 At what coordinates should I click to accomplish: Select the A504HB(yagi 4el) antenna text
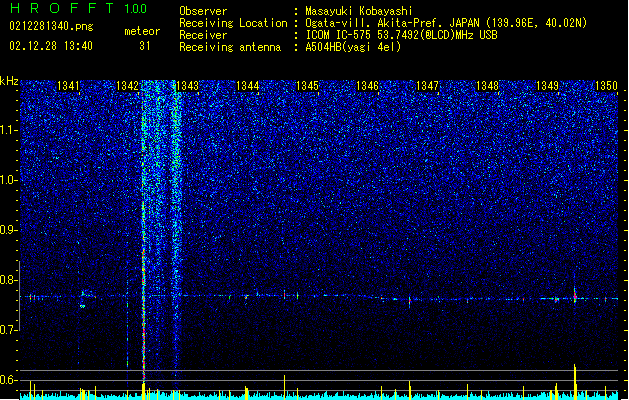click(x=353, y=47)
